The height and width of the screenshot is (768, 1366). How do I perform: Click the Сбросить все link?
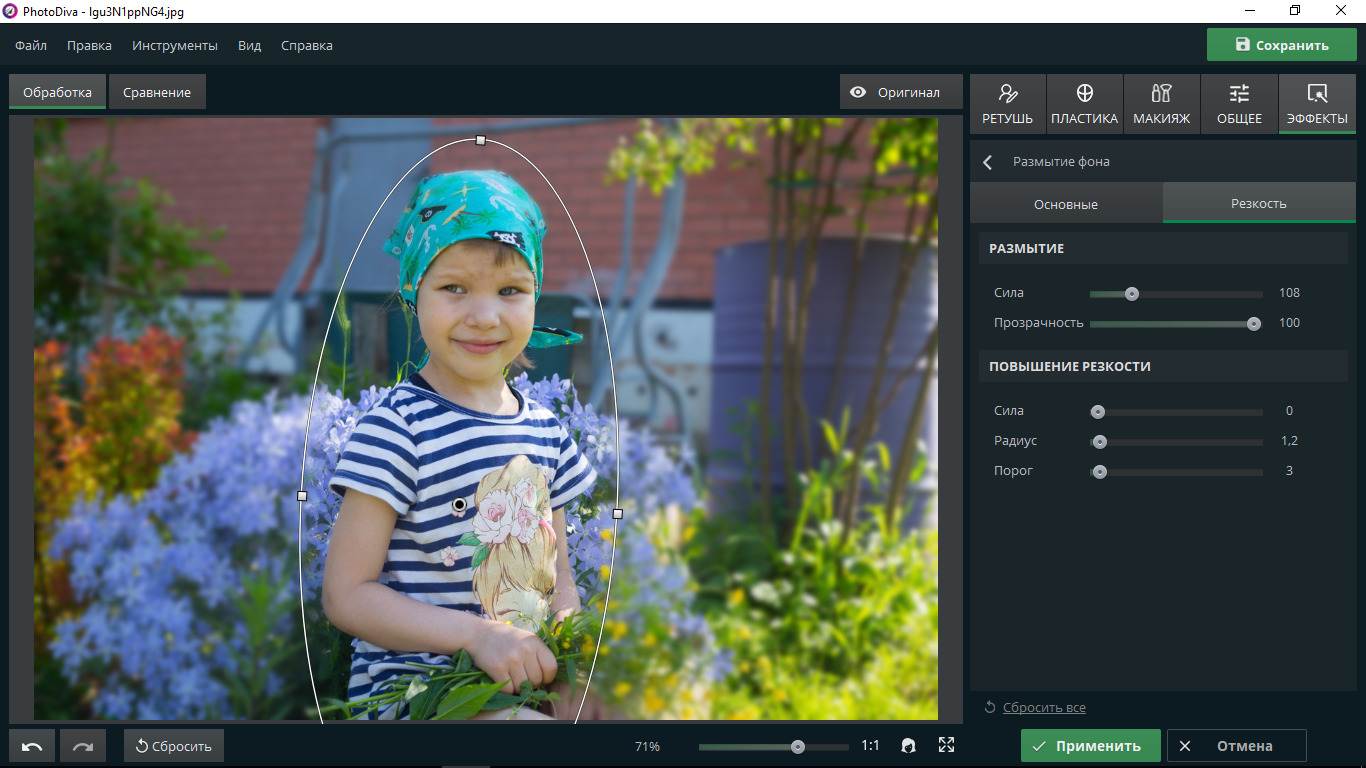coord(1044,708)
